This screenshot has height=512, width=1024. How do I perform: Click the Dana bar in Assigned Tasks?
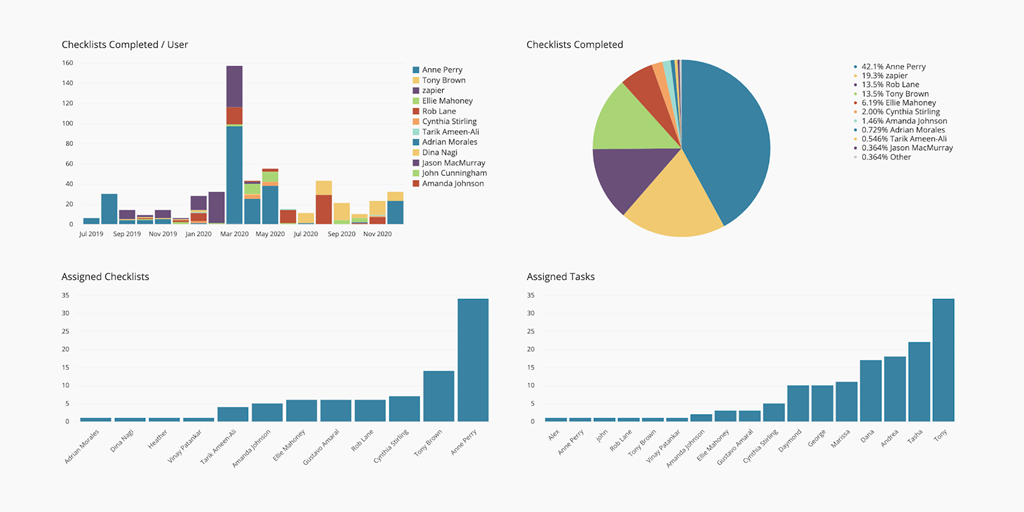pos(871,391)
